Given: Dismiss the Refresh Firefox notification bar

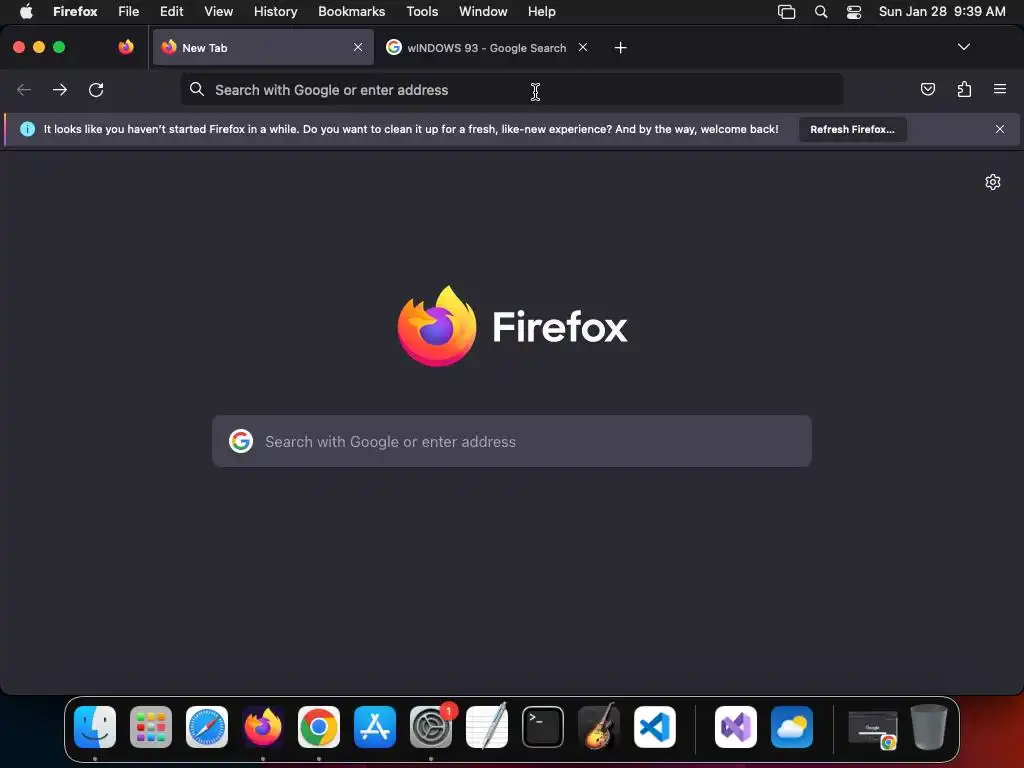Looking at the screenshot, I should (1000, 129).
